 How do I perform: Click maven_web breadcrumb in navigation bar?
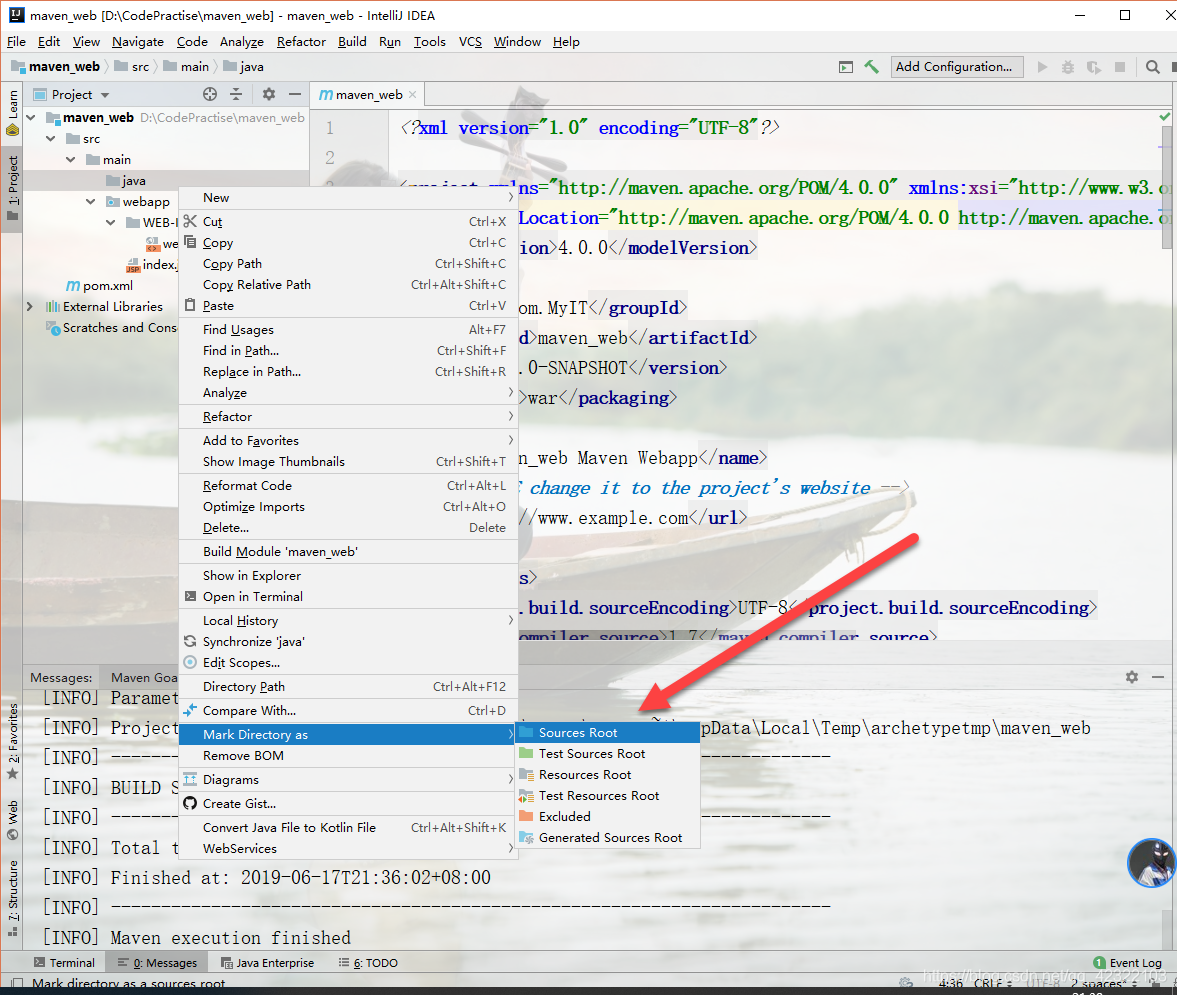[56, 67]
